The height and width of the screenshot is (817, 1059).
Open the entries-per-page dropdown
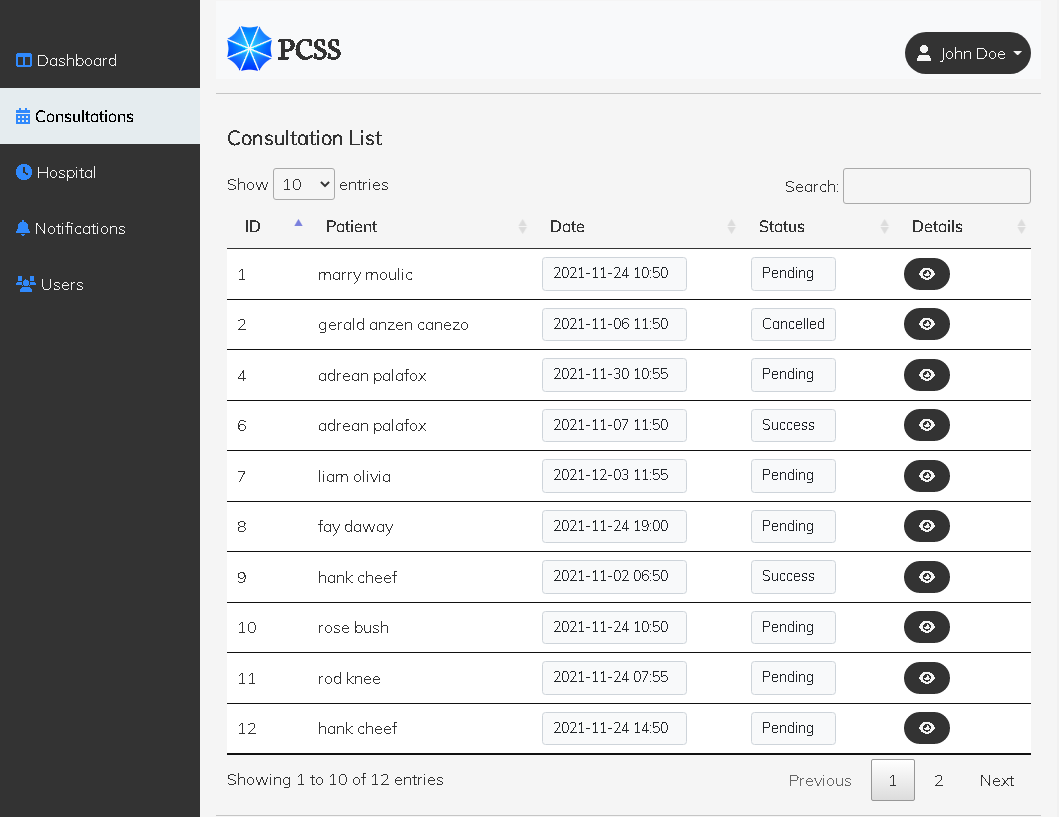[x=303, y=184]
